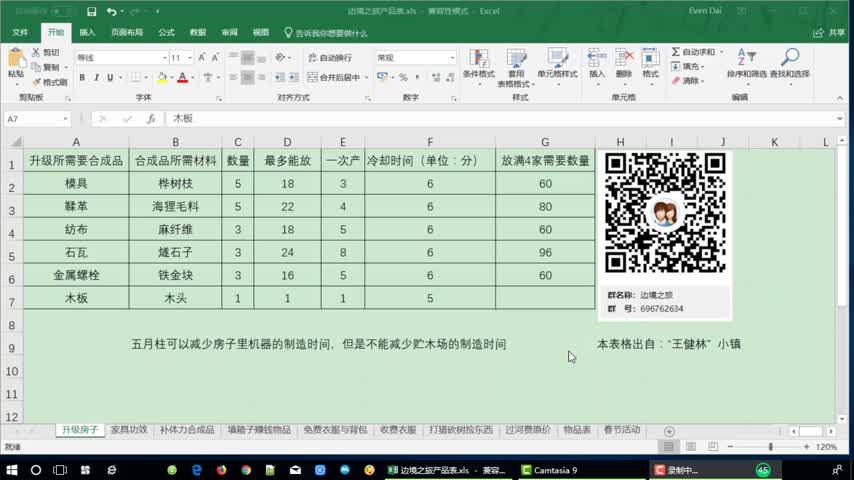
Task: Click the Format Painter icon
Action: [x=36, y=82]
